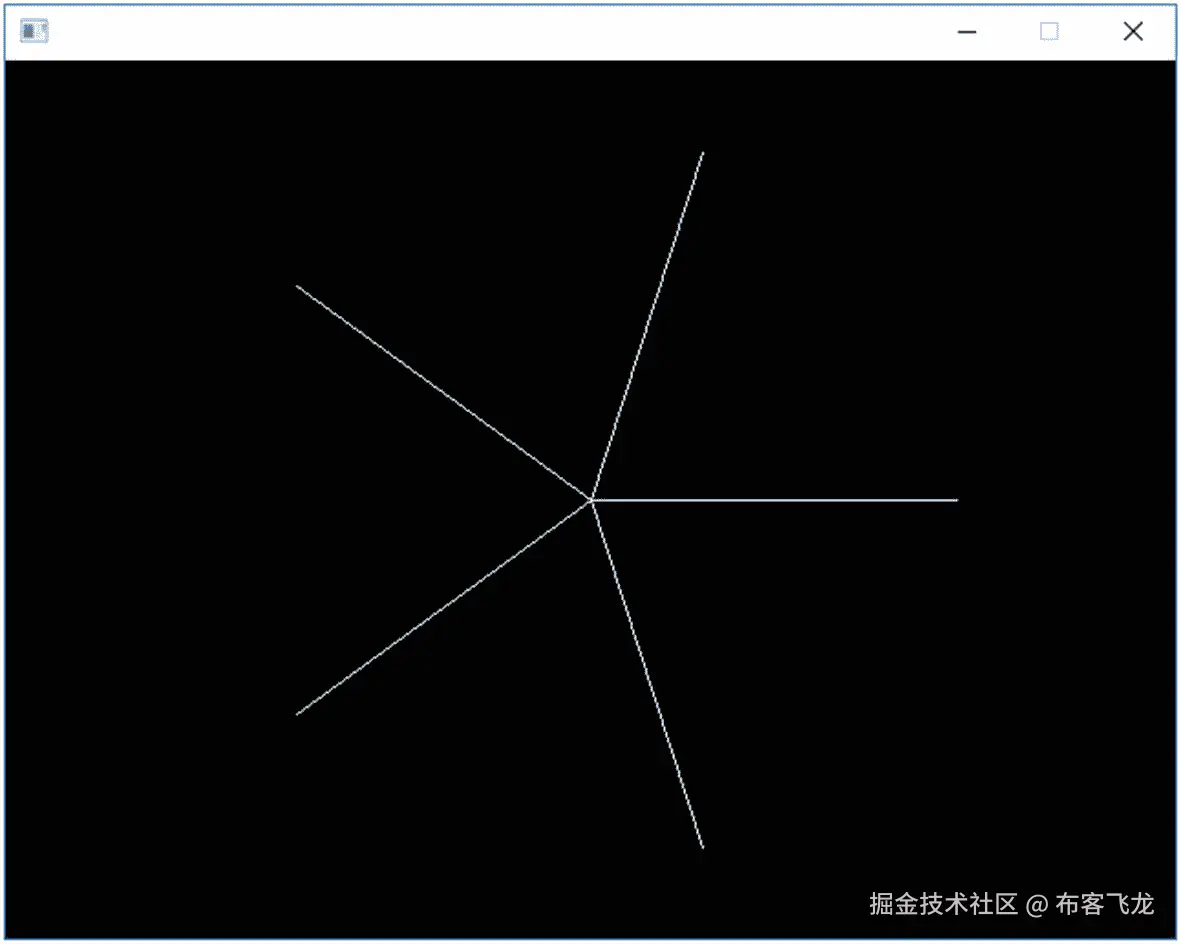This screenshot has height=944, width=1181.
Task: Click the rightmost endpoint of the horizontal line
Action: point(955,499)
